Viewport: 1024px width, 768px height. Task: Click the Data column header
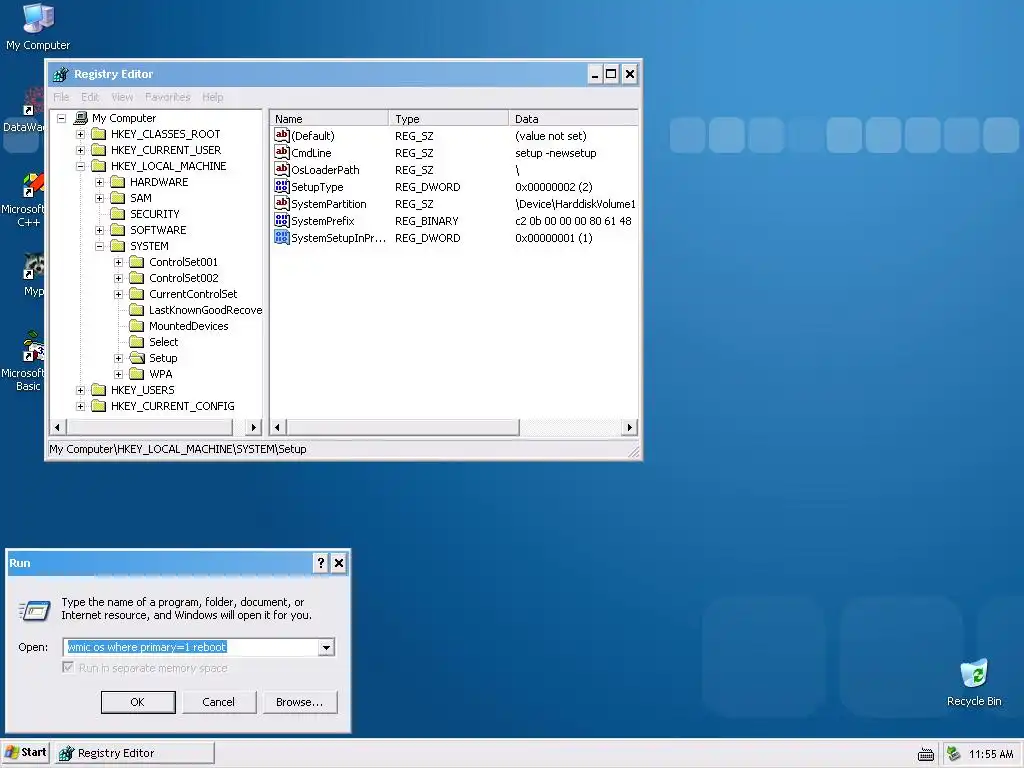tap(573, 119)
